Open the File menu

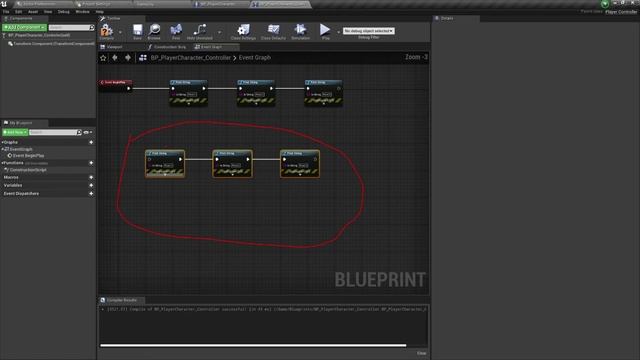click(6, 12)
